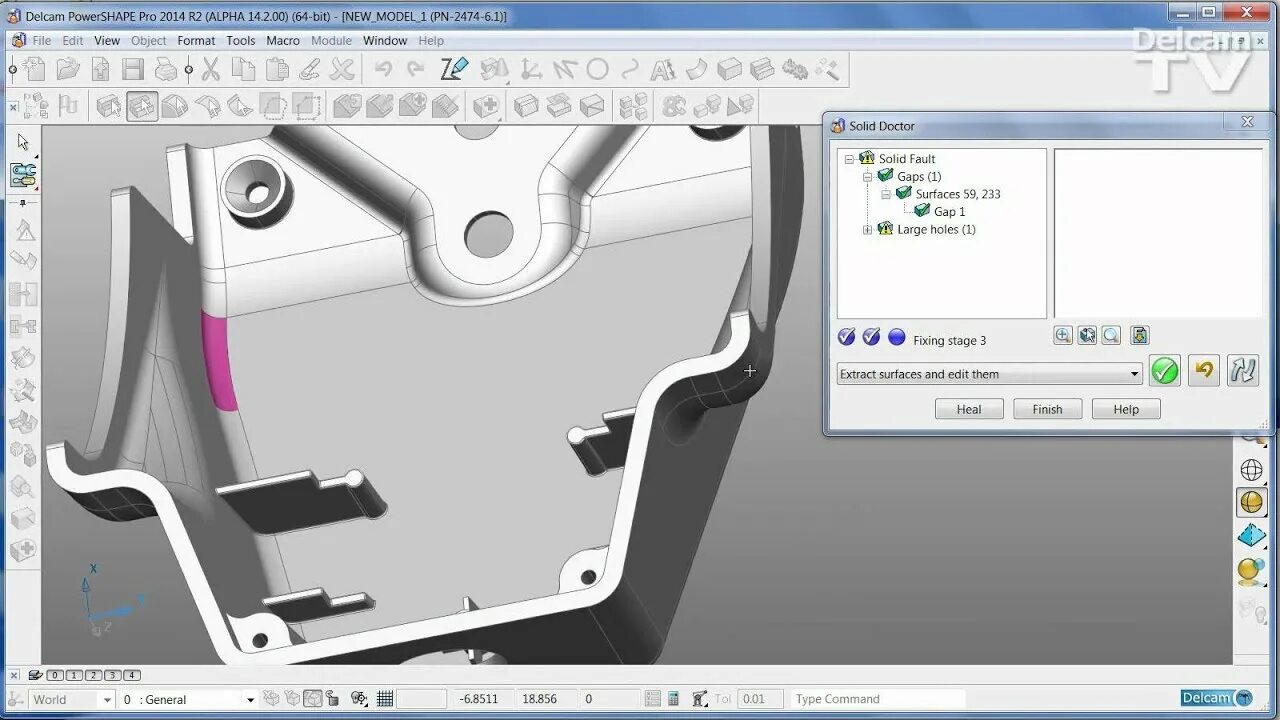Toggle level 4 button

(x=132, y=675)
